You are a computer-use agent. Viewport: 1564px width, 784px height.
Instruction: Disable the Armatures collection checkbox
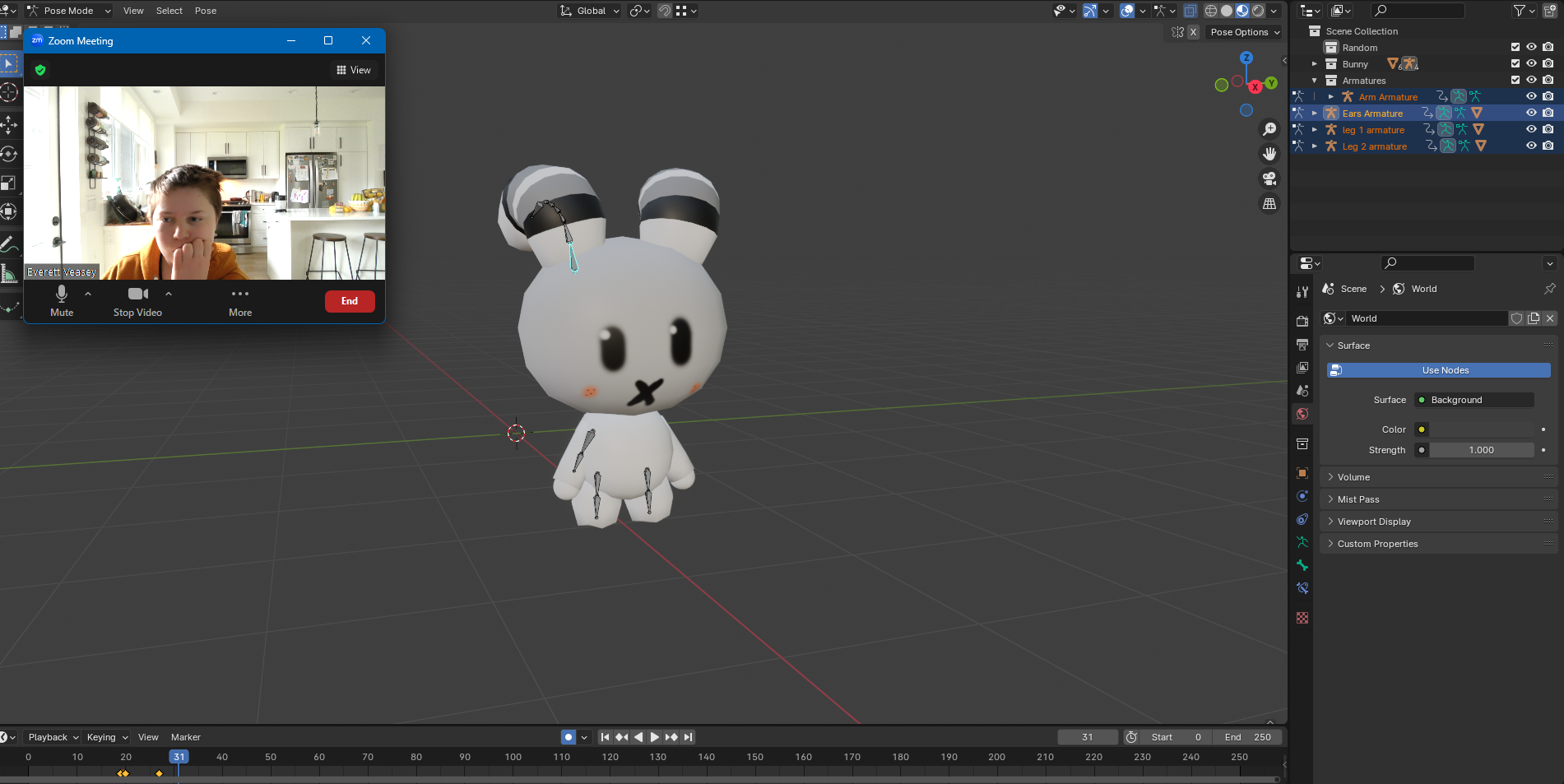pyautogui.click(x=1515, y=80)
